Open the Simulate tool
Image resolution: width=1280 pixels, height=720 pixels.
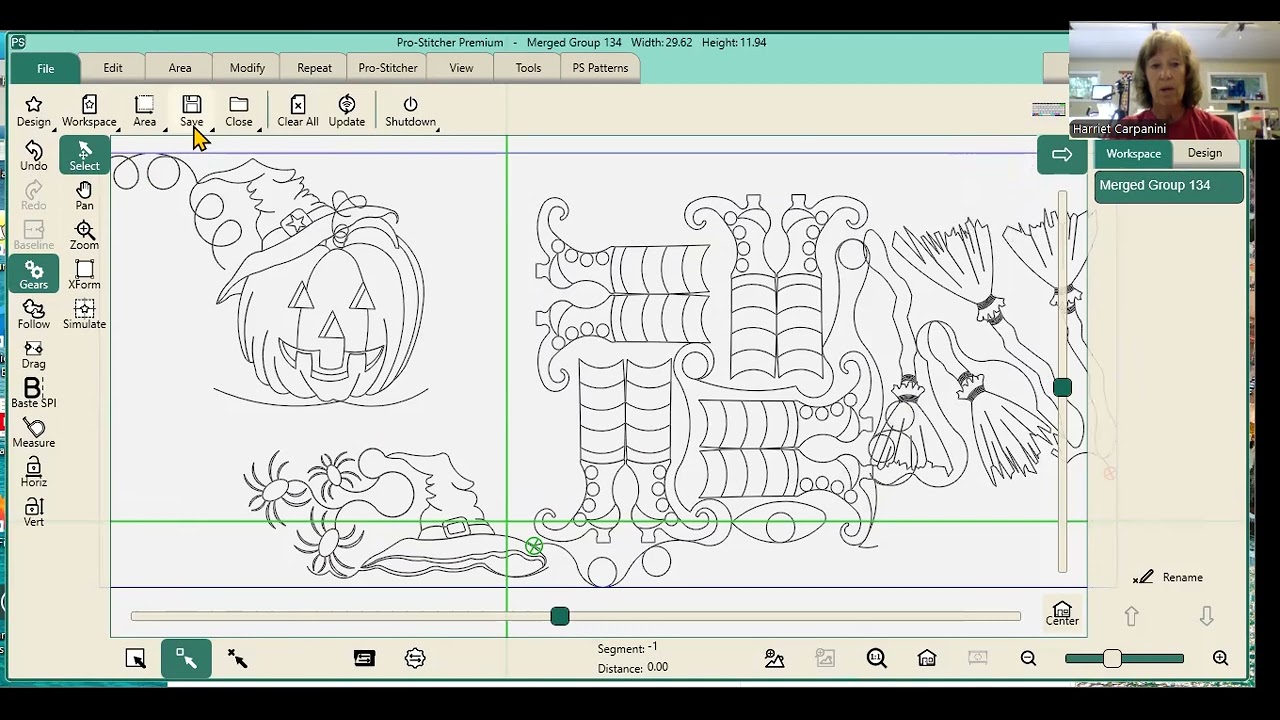(84, 314)
